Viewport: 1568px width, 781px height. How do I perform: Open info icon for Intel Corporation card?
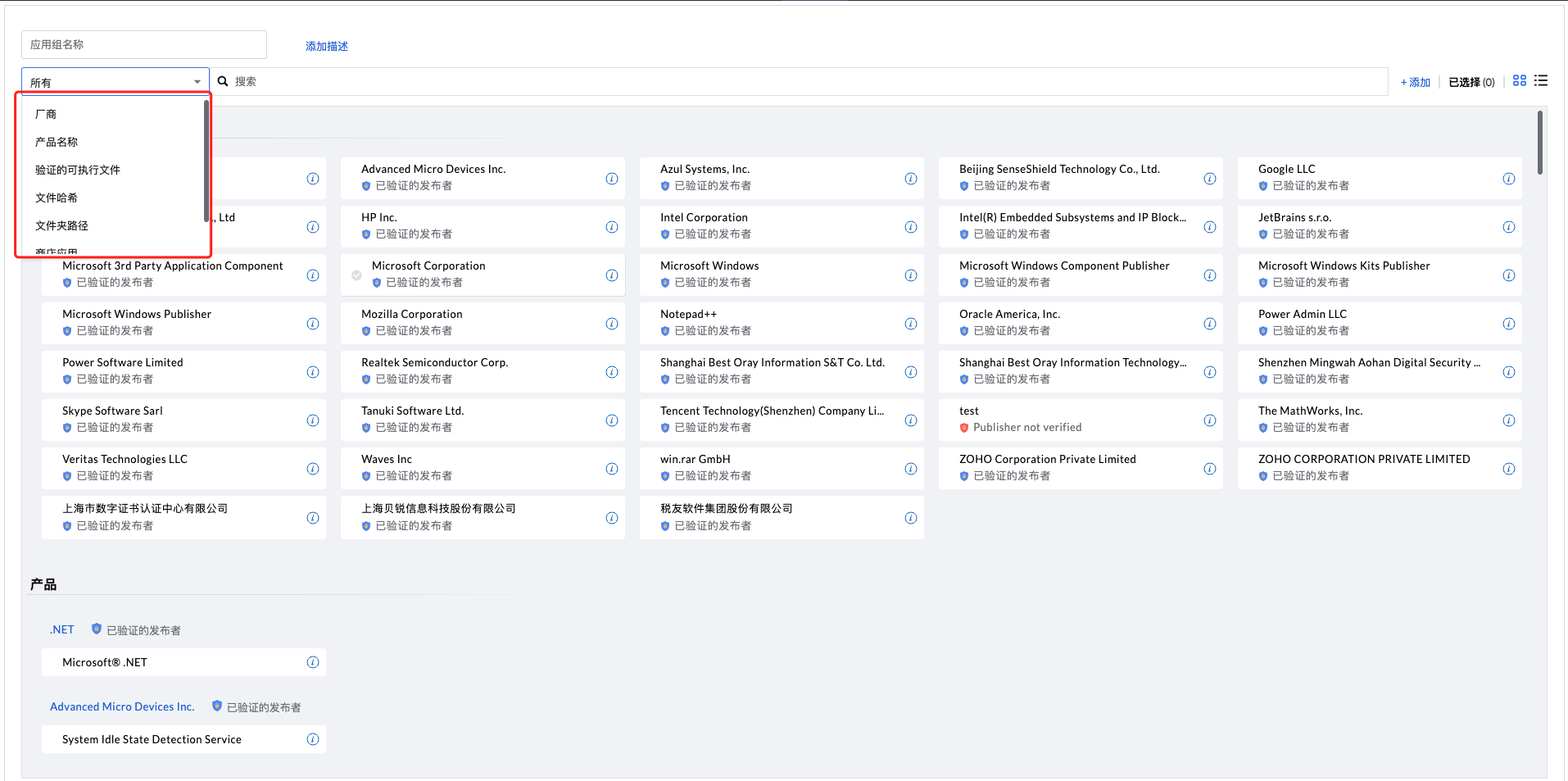(911, 227)
